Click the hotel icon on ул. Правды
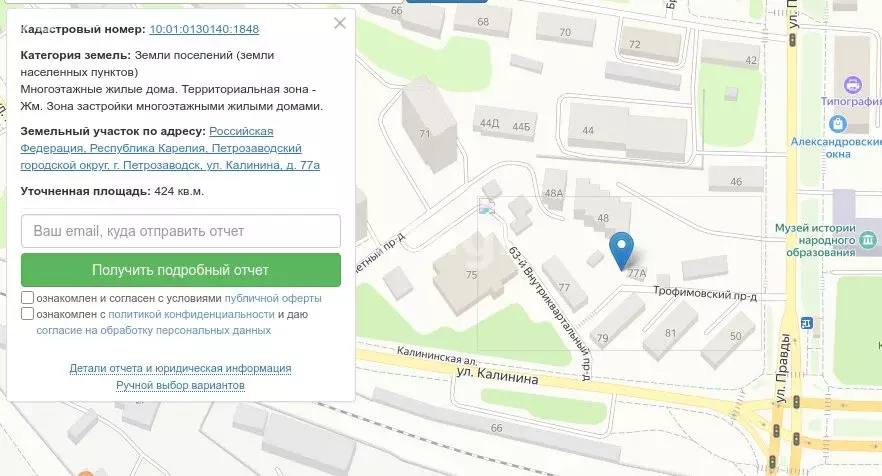Image resolution: width=882 pixels, height=476 pixels. pos(807,324)
